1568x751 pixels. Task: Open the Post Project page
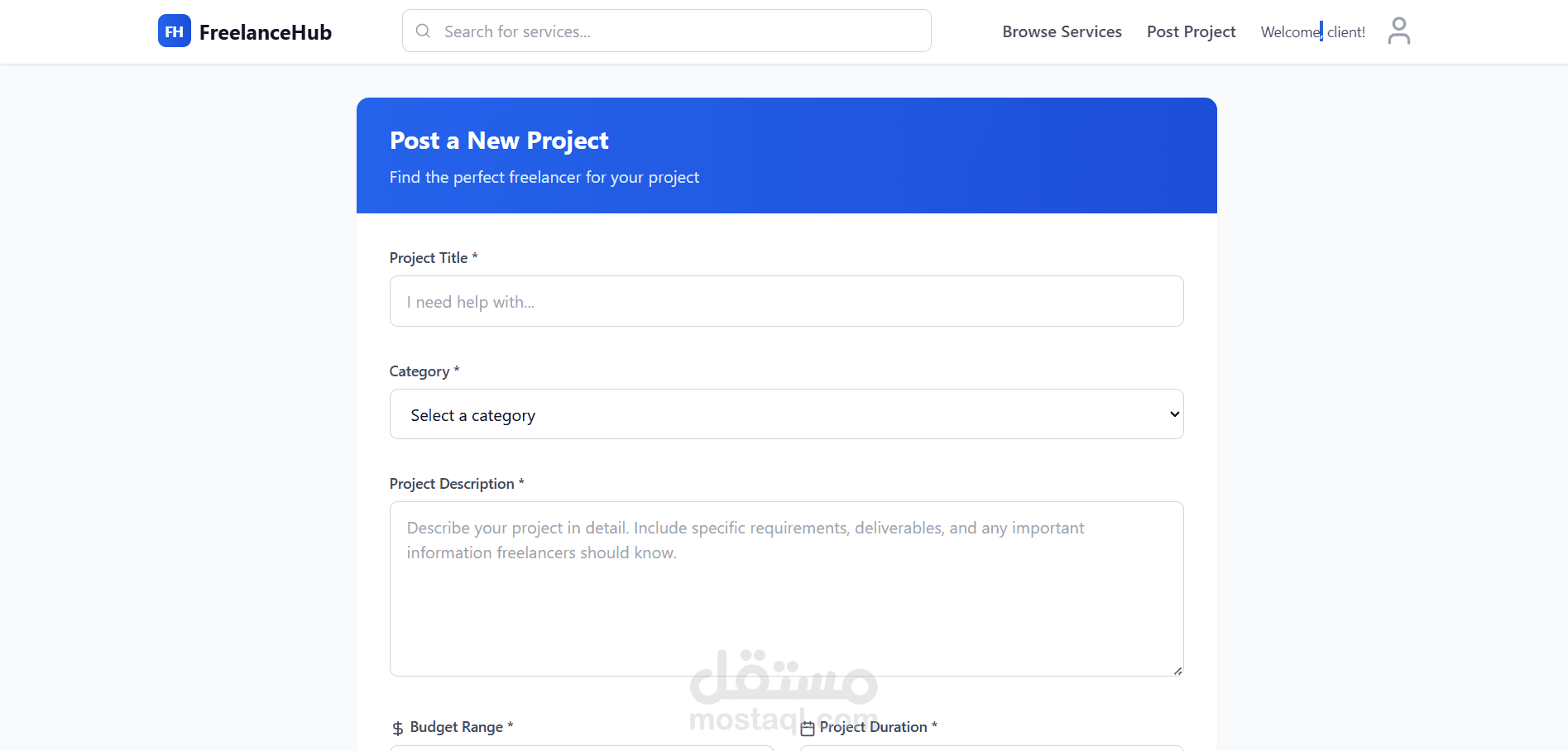[x=1191, y=31]
